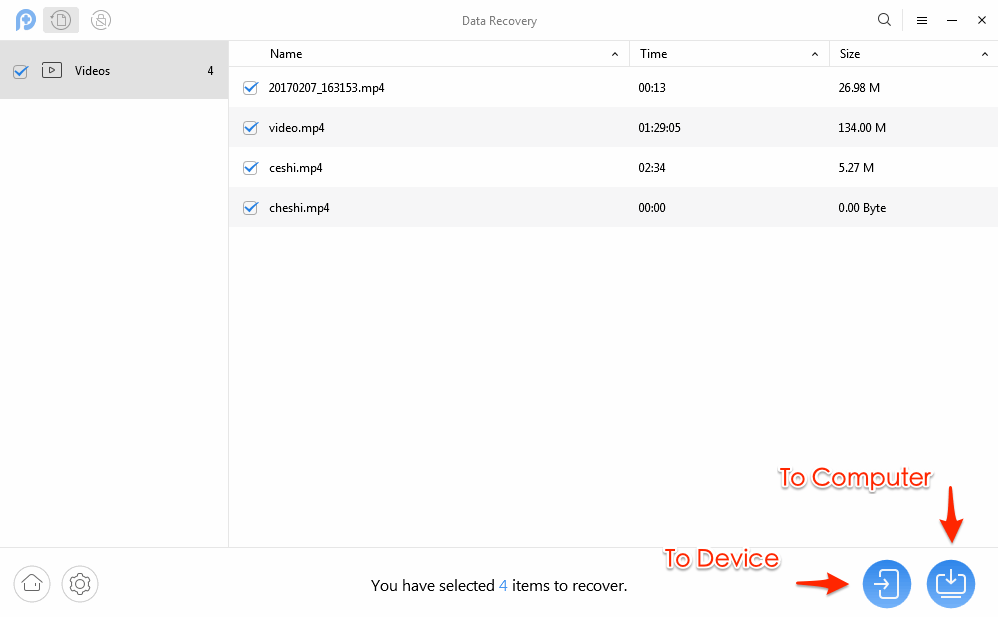Sort by Time column arrow

tap(815, 54)
